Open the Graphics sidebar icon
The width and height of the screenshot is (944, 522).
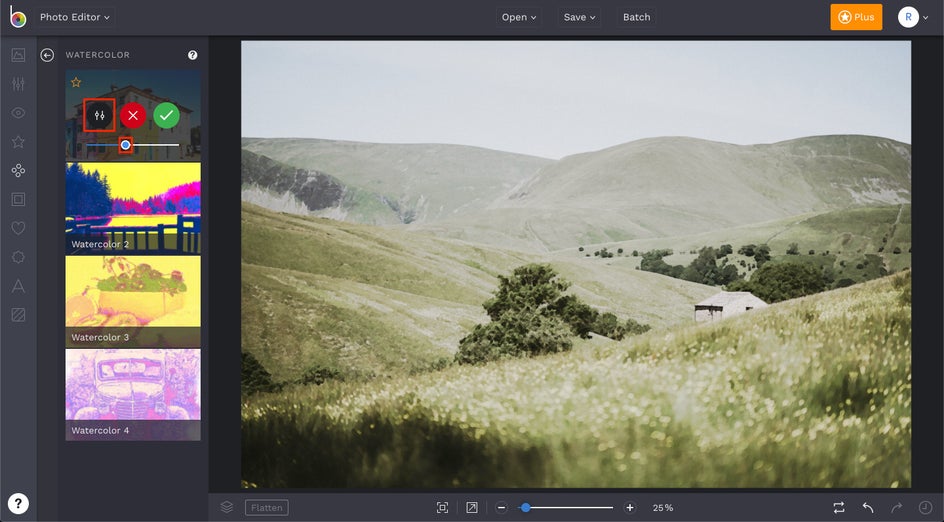18,257
